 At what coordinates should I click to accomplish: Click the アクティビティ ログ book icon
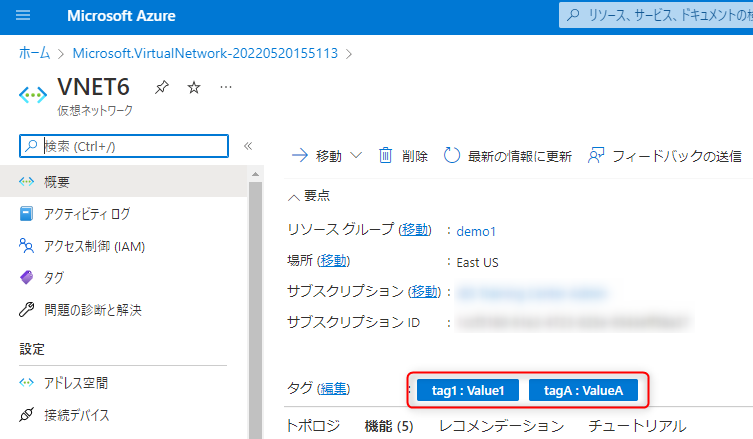[x=26, y=214]
